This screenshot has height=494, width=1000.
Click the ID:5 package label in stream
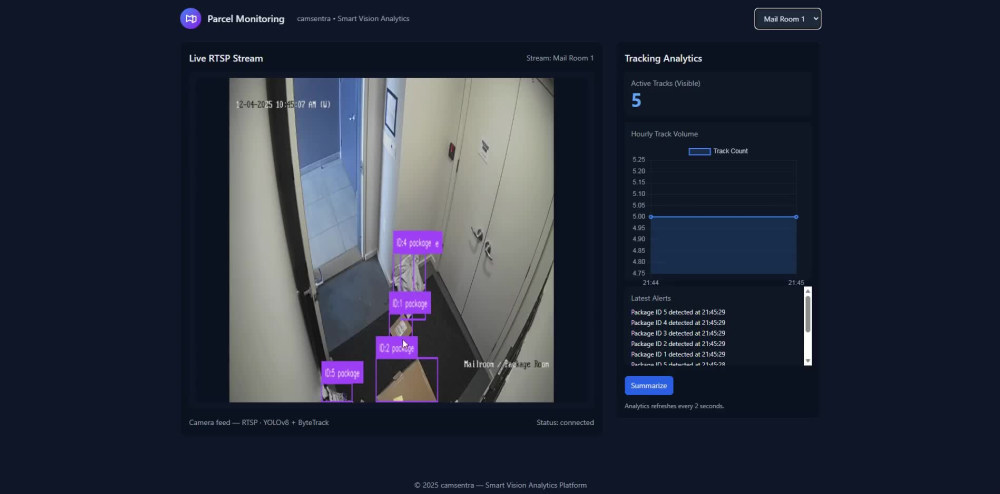[x=342, y=373]
